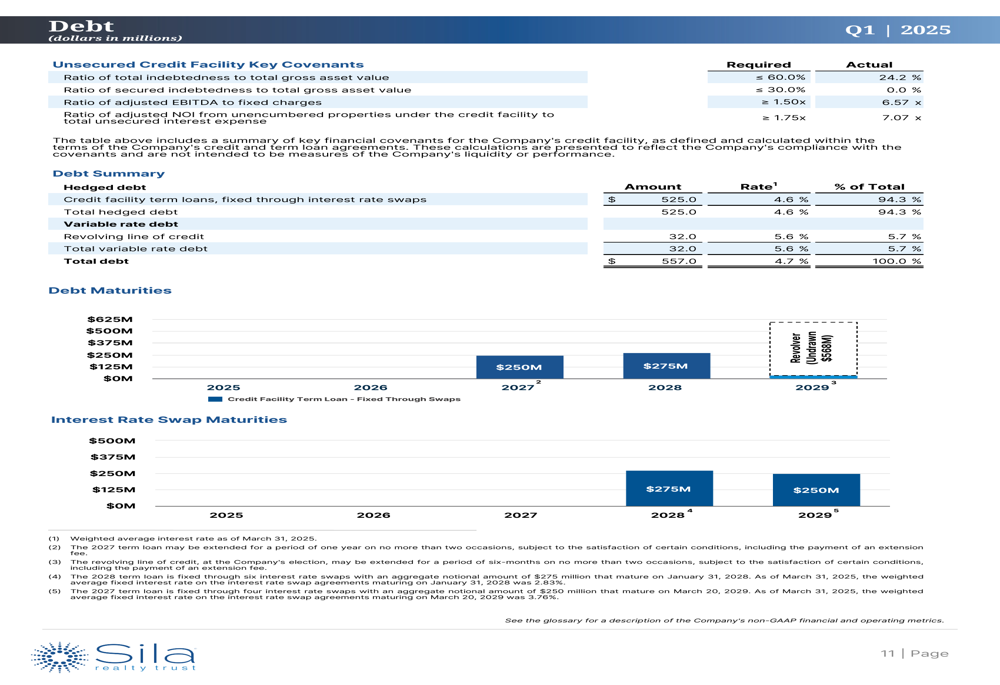The image size is (1000, 685).
Task: Click the "Total hedged debt" row label
Action: [121, 212]
